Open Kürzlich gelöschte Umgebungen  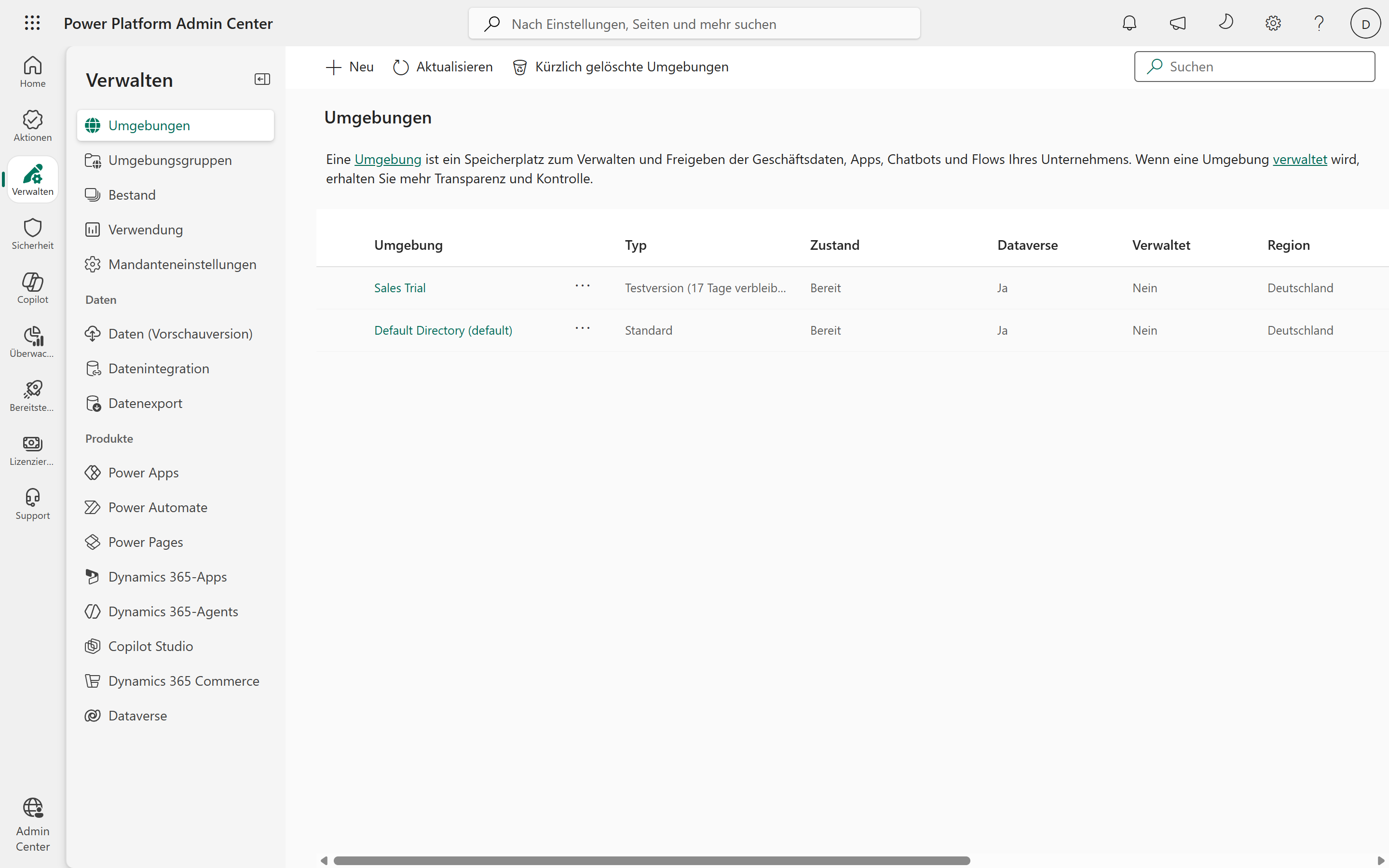620,67
